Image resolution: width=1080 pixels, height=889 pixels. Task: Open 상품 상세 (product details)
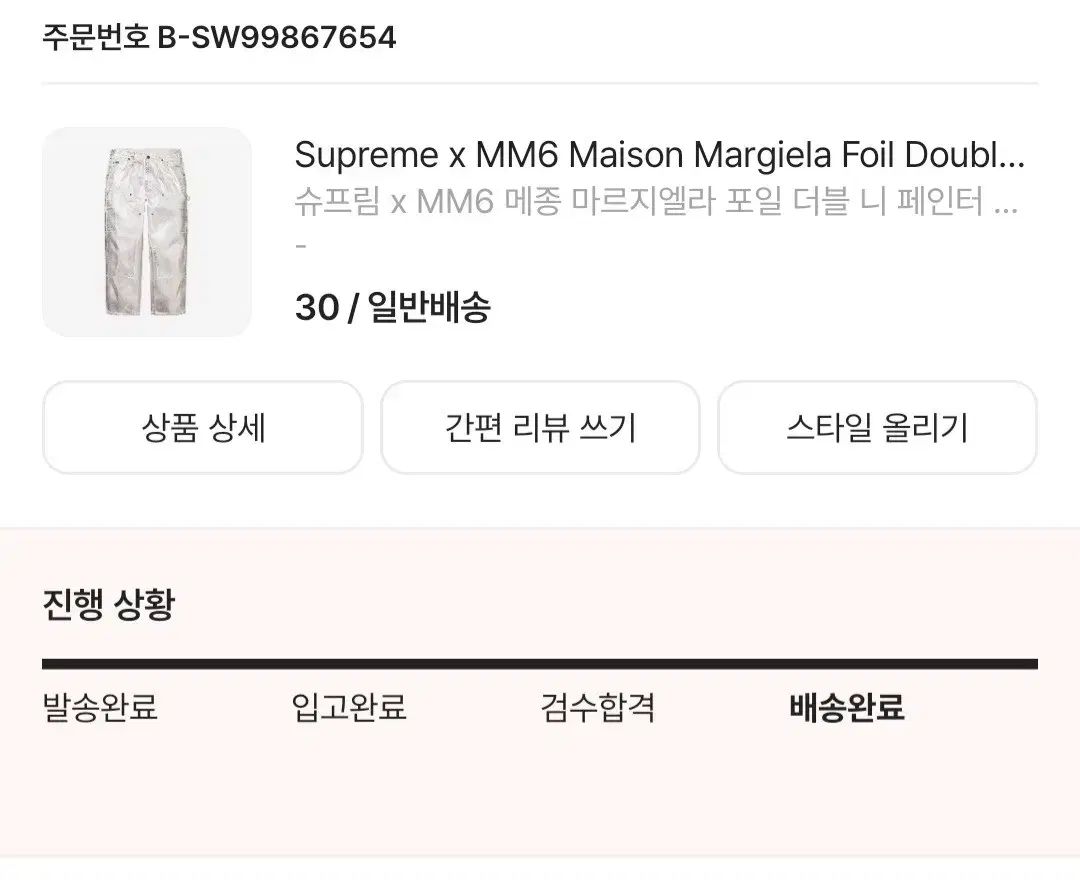(x=203, y=427)
